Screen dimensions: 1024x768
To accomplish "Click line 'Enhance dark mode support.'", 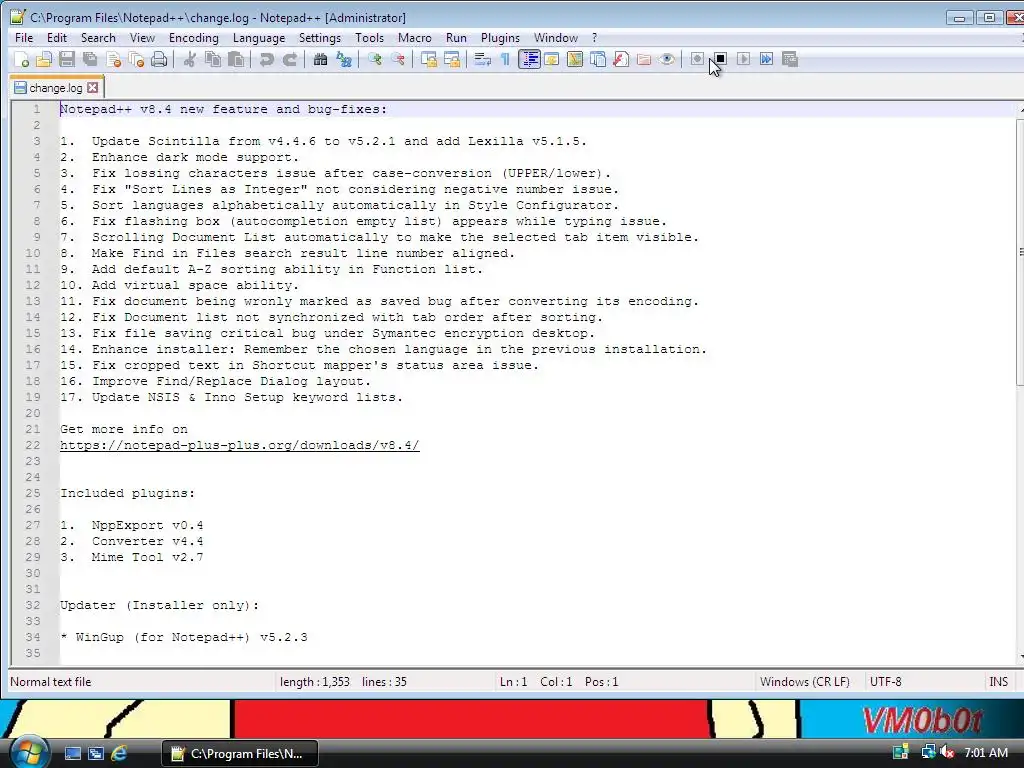I will coord(195,157).
